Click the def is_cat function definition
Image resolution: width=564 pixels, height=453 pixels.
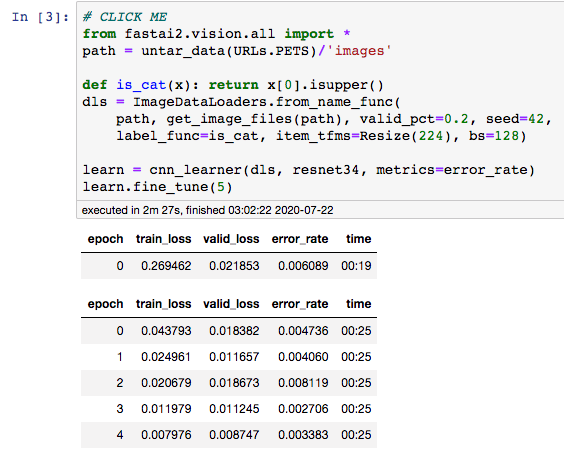(233, 85)
